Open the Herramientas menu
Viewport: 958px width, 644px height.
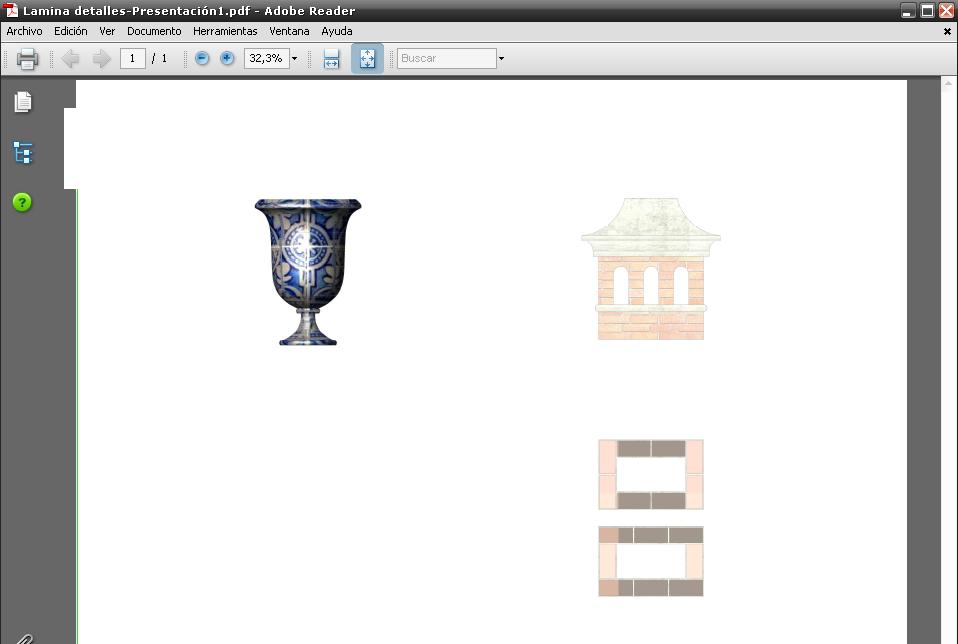pyautogui.click(x=225, y=31)
